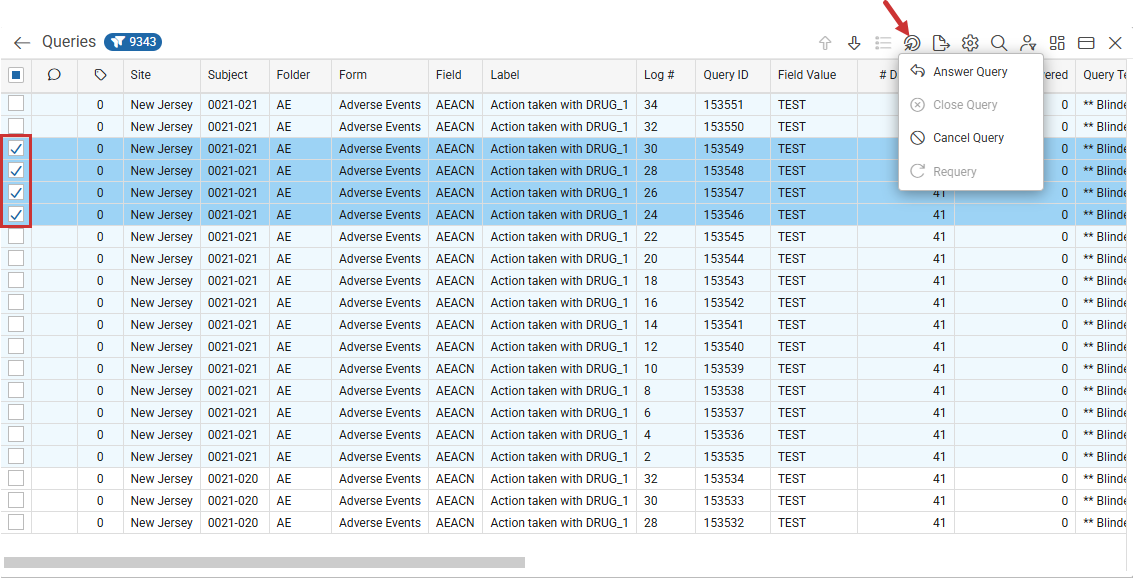Check the box for Query ID 153551
Viewport: 1133px width, 578px height.
pos(16,103)
